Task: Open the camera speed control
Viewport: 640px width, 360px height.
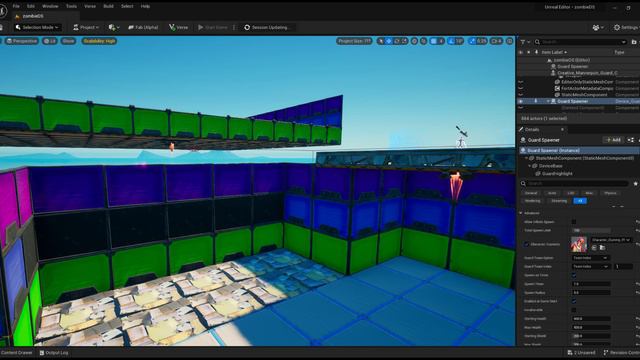Action: (x=497, y=41)
